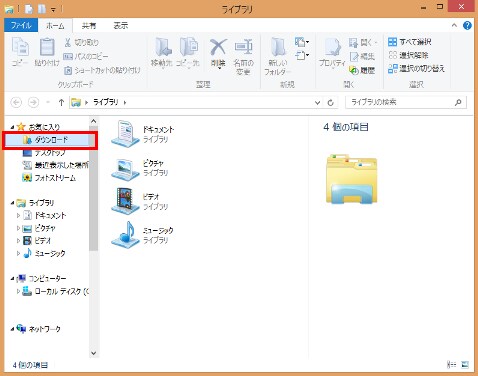The image size is (478, 376).
Task: Switch to the ホーム (Home) tab
Action: coord(55,26)
